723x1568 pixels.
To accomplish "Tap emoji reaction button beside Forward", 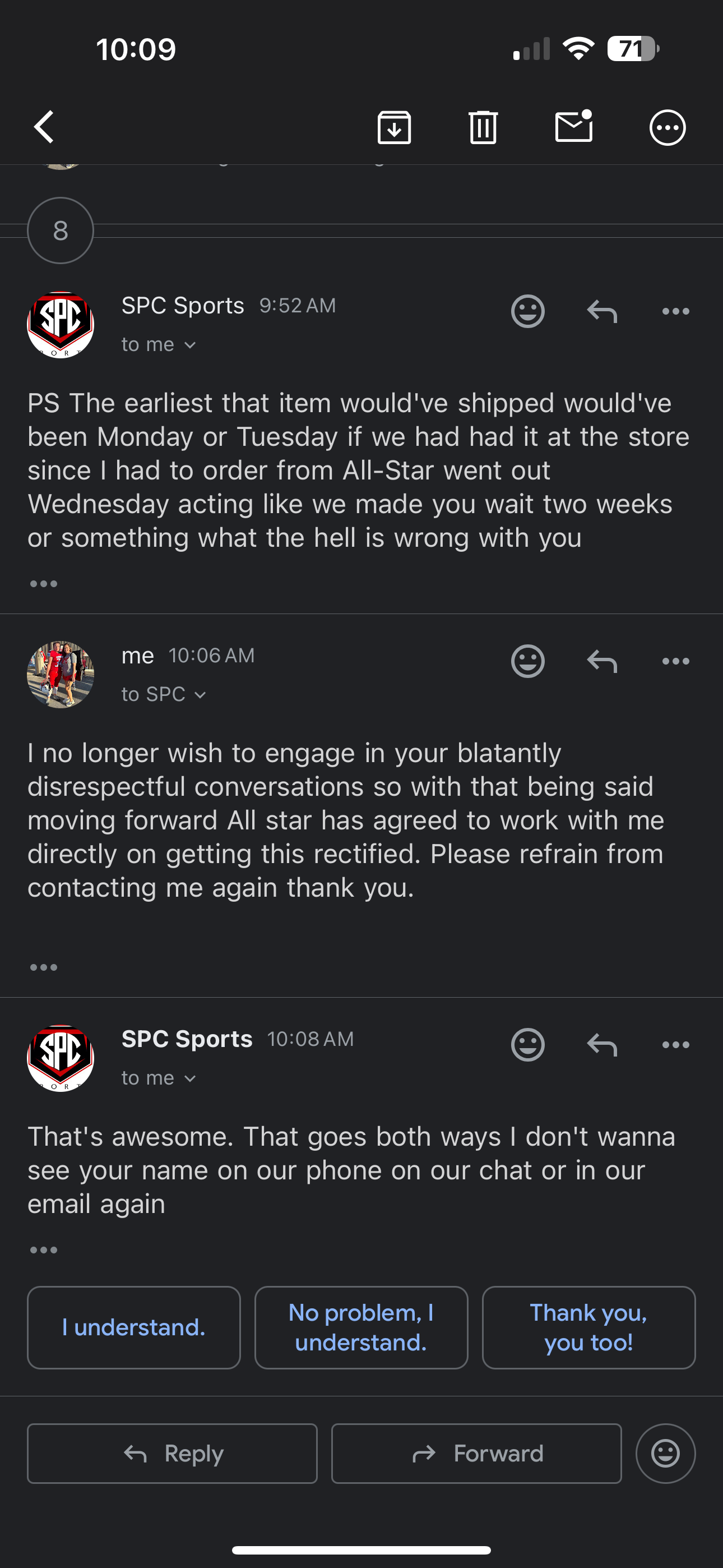I will coord(665,1454).
